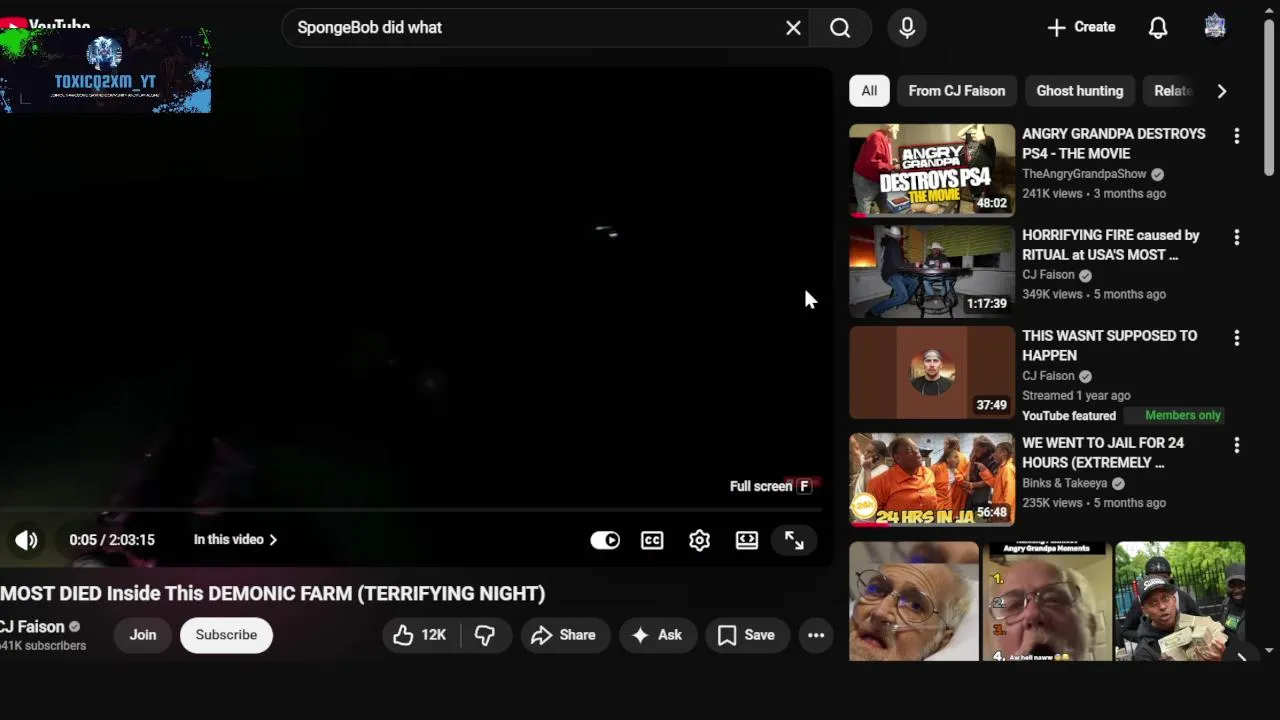
Task: Select the Ghost hunting chip
Action: (x=1080, y=91)
